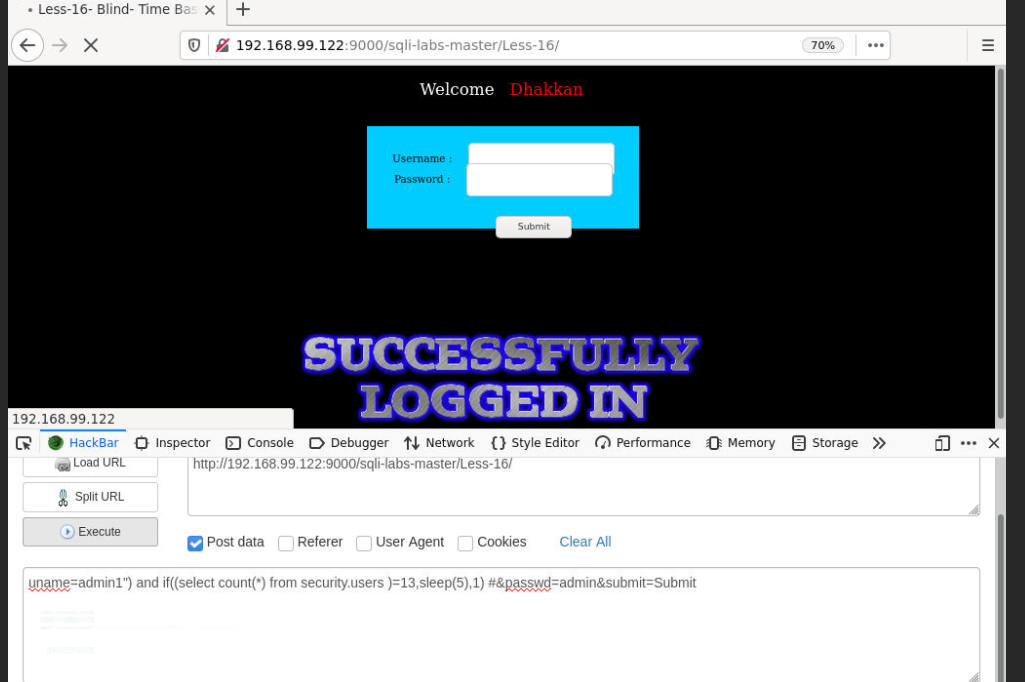Enable the User Agent checkbox

364,543
